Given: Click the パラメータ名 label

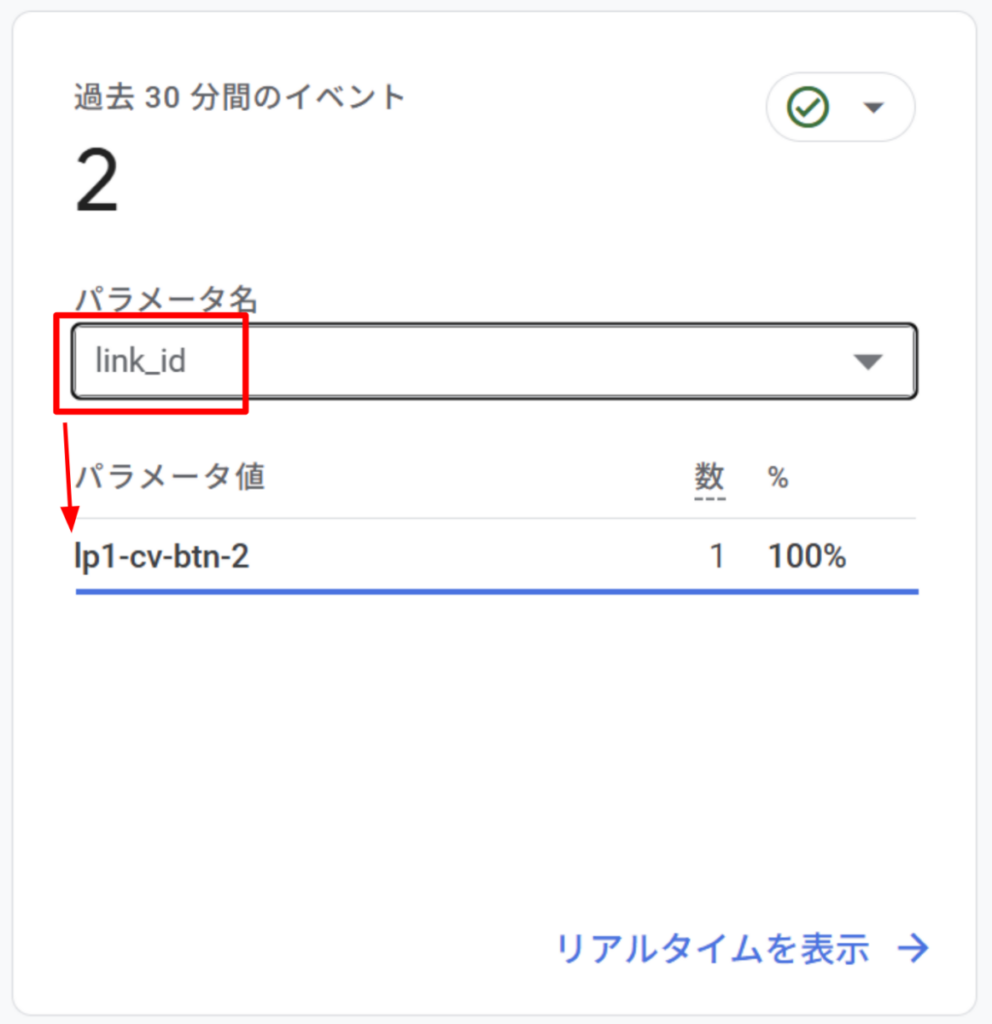Looking at the screenshot, I should pyautogui.click(x=166, y=298).
